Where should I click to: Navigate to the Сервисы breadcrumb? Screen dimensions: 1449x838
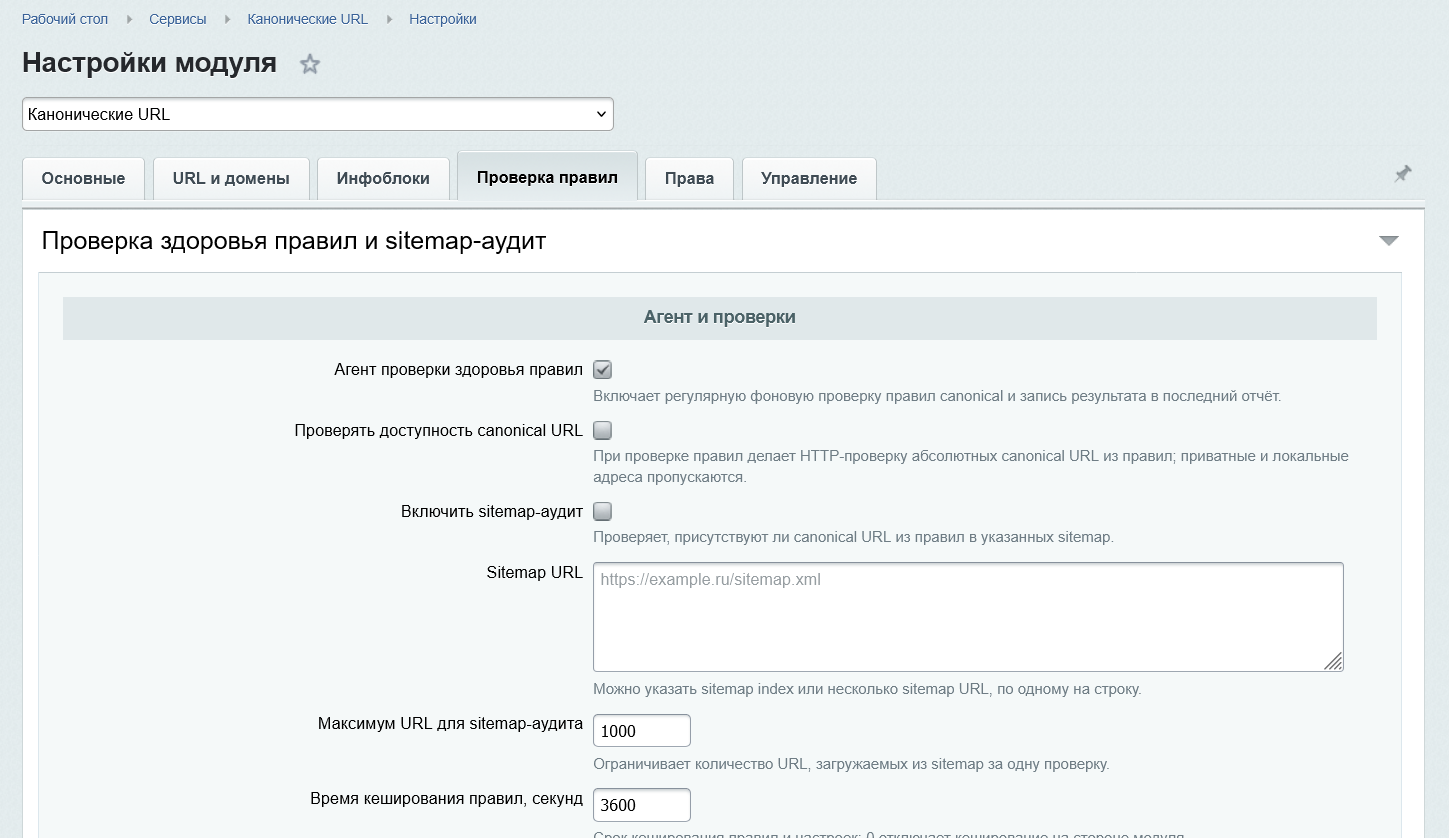click(178, 19)
